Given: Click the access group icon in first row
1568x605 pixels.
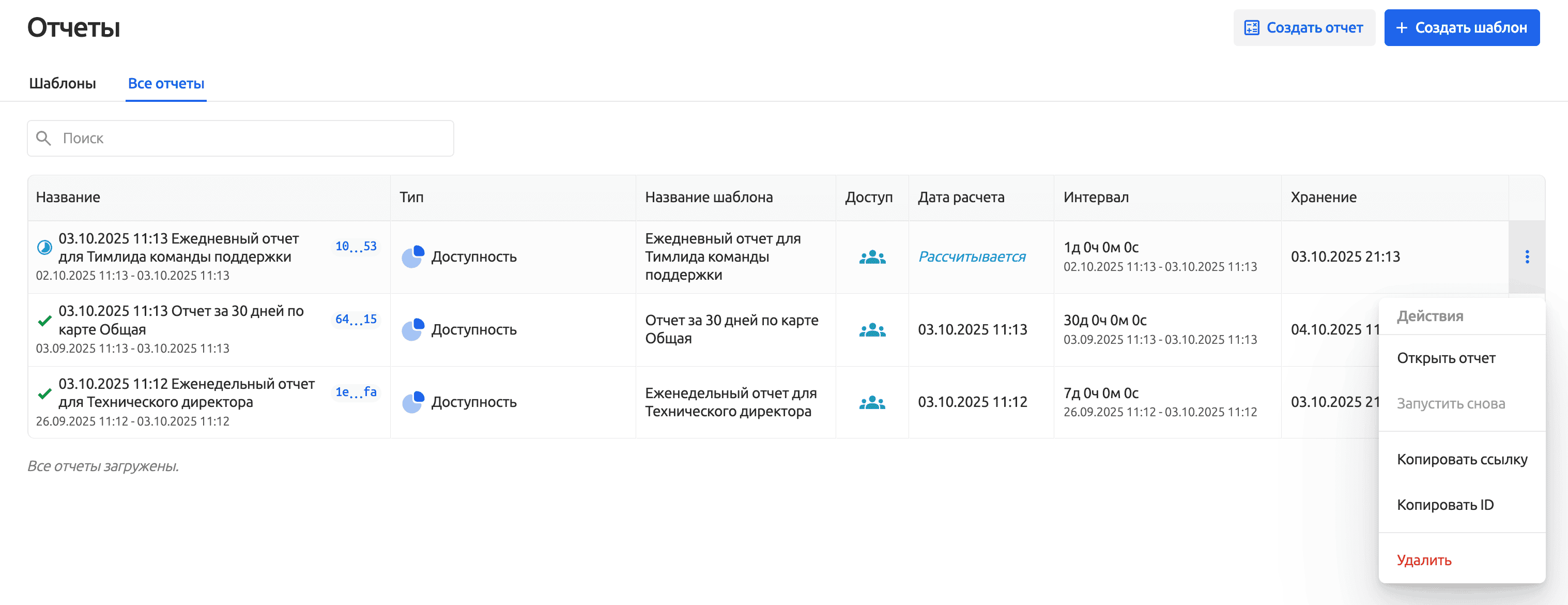Looking at the screenshot, I should 872,257.
